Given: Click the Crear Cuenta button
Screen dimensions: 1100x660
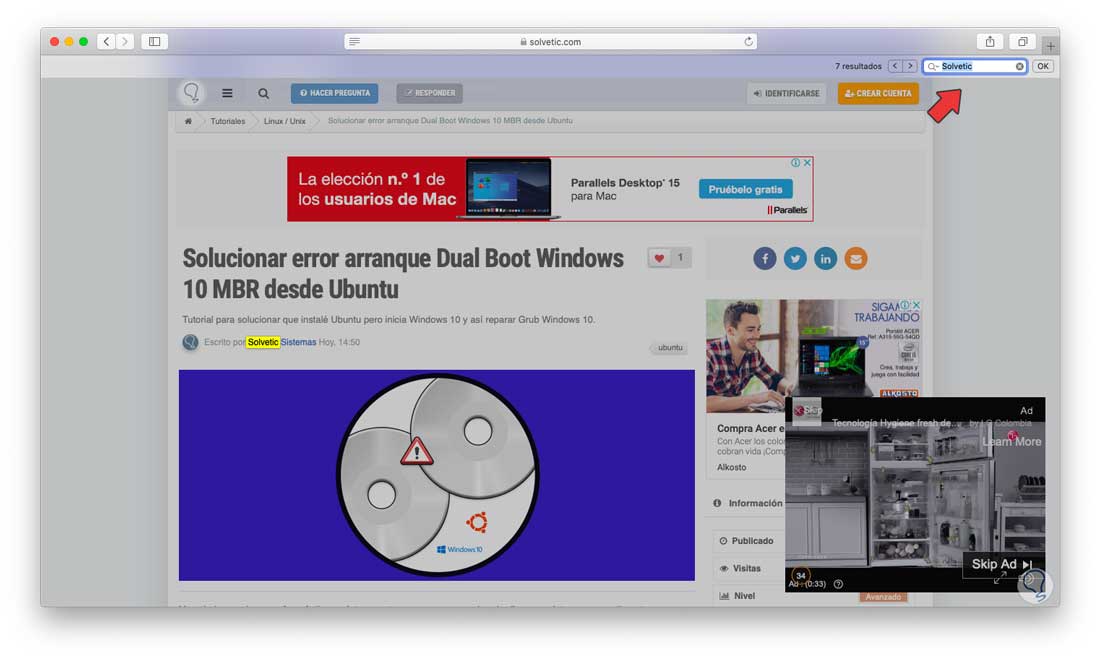Looking at the screenshot, I should click(878, 93).
